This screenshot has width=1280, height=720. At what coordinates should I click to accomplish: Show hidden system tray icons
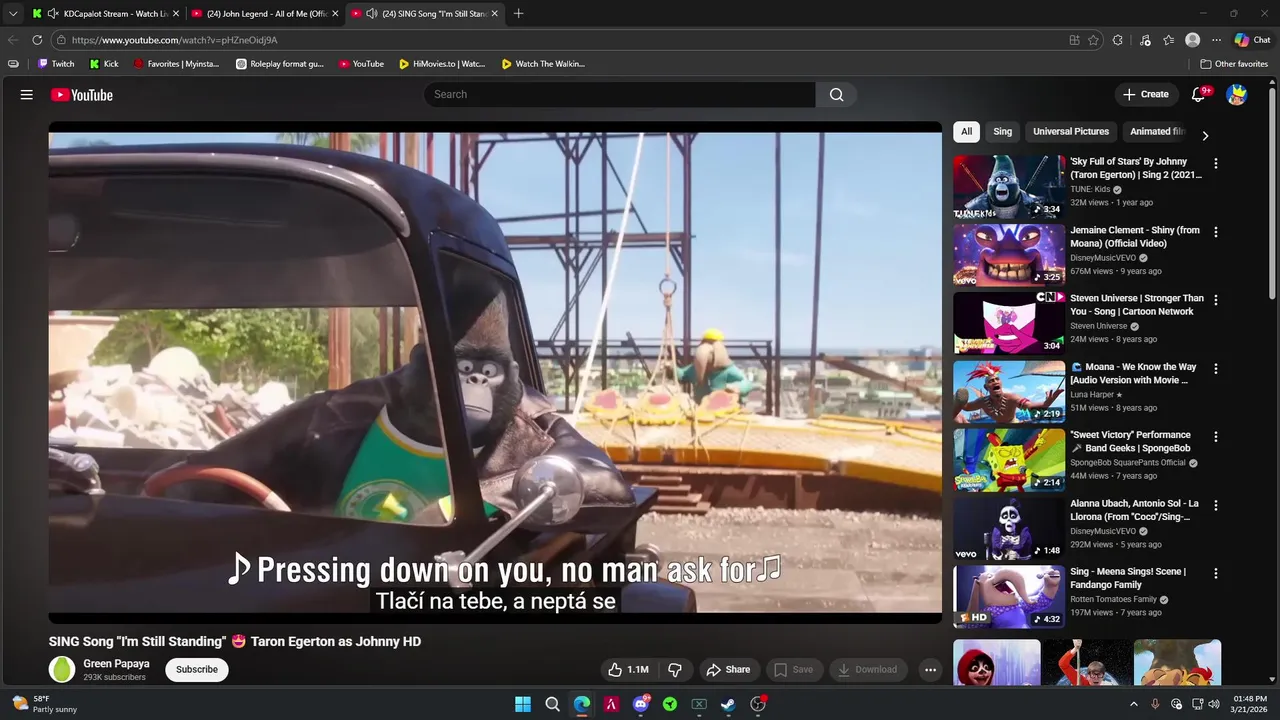[1133, 704]
